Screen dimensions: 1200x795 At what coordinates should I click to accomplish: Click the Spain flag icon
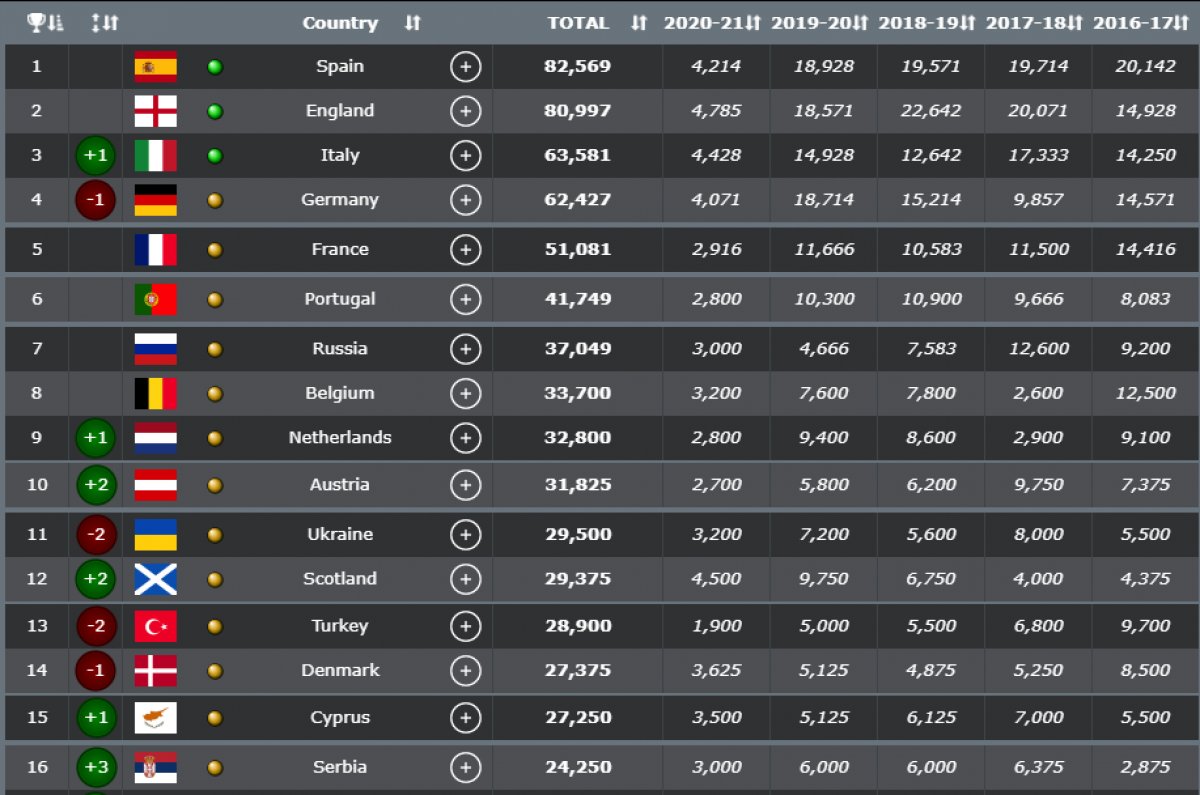[x=155, y=67]
